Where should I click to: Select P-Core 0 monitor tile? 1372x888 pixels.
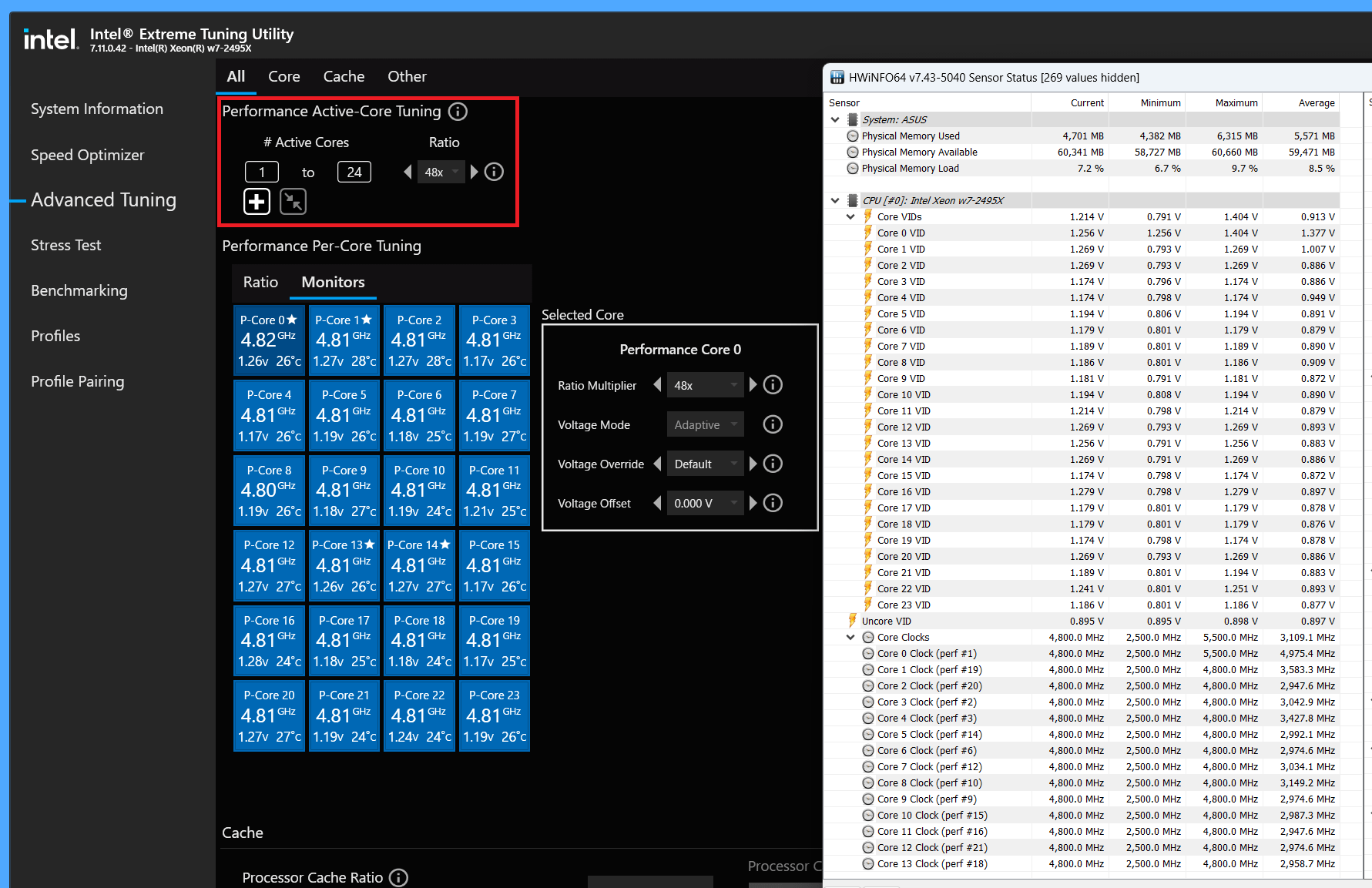(x=270, y=340)
